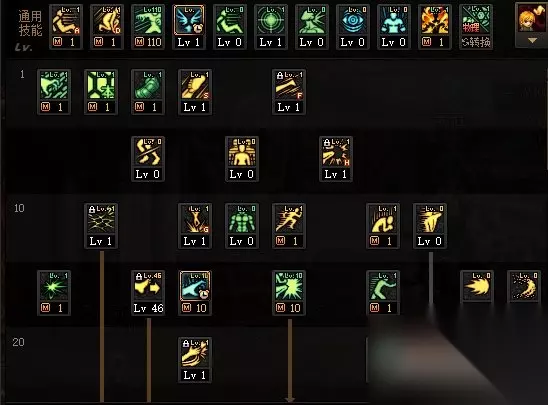Select the blue winged skill with clock

coord(189,27)
